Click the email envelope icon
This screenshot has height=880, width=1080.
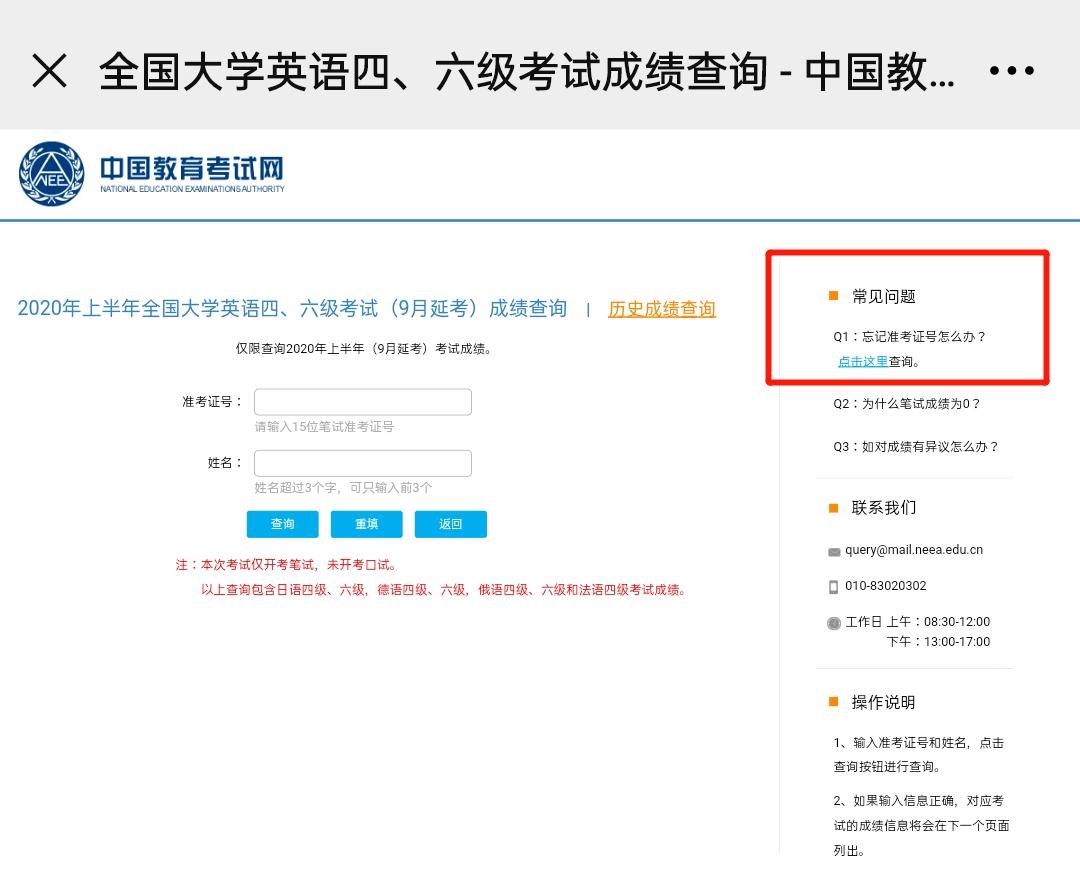[x=834, y=552]
